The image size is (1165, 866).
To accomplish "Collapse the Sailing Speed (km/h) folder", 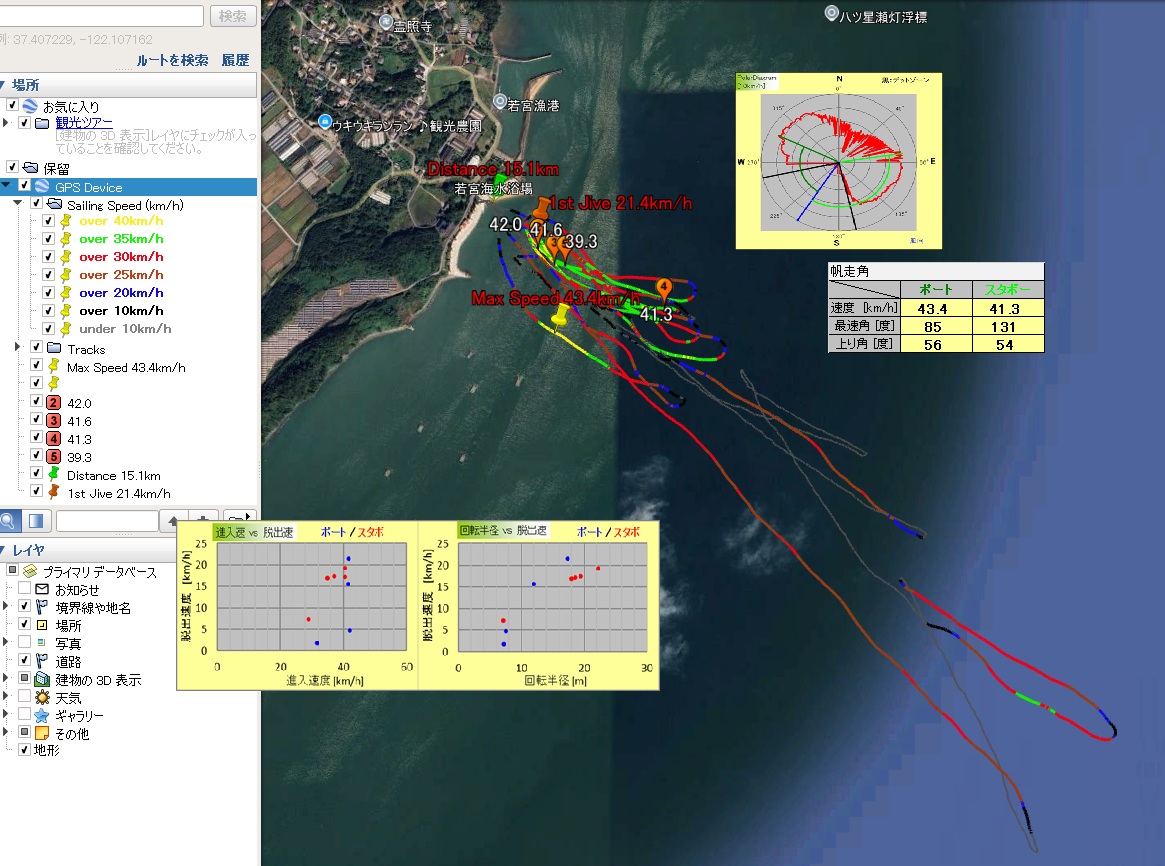I will click(x=18, y=203).
